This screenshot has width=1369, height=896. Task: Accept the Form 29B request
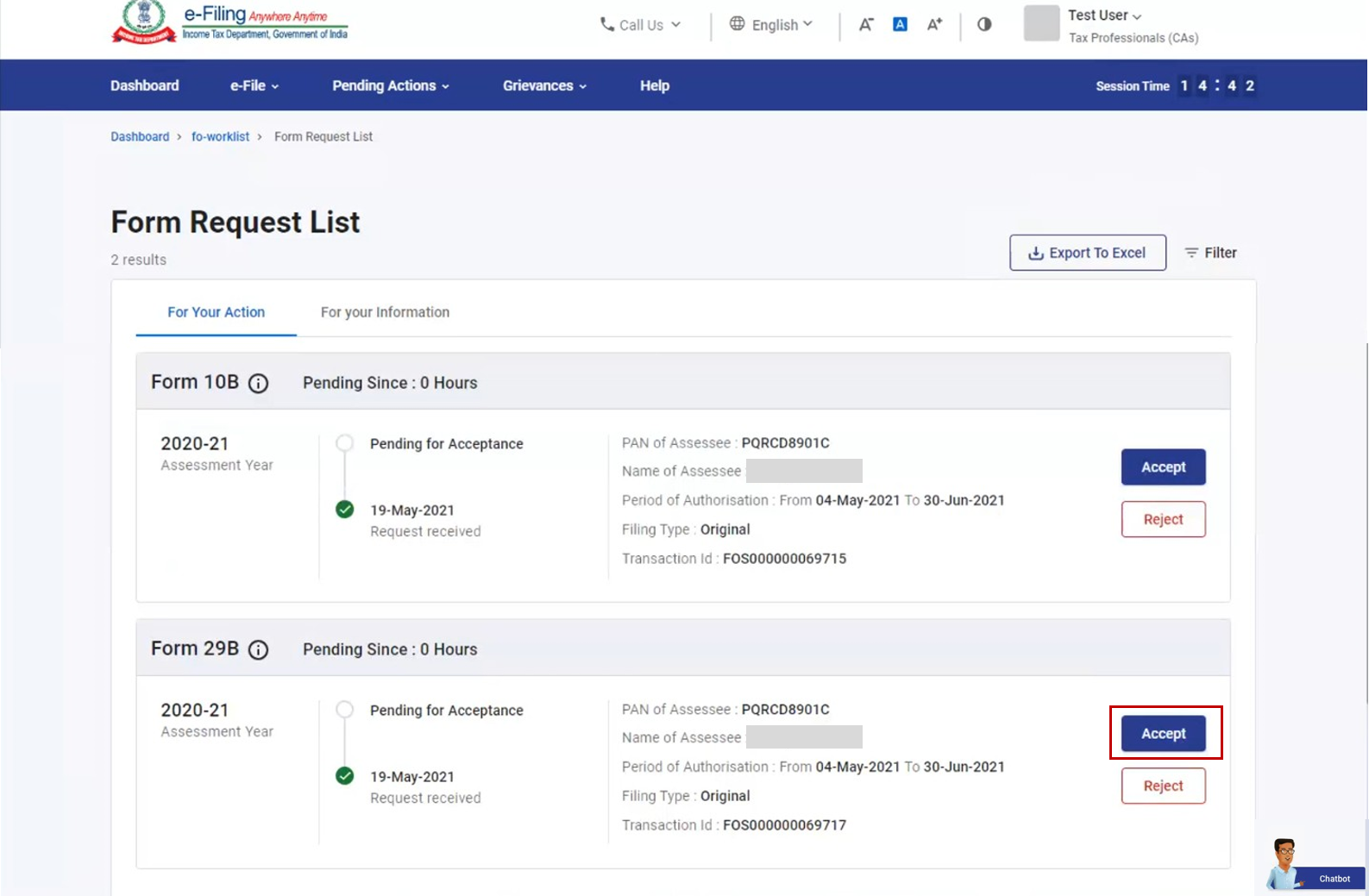coord(1163,734)
